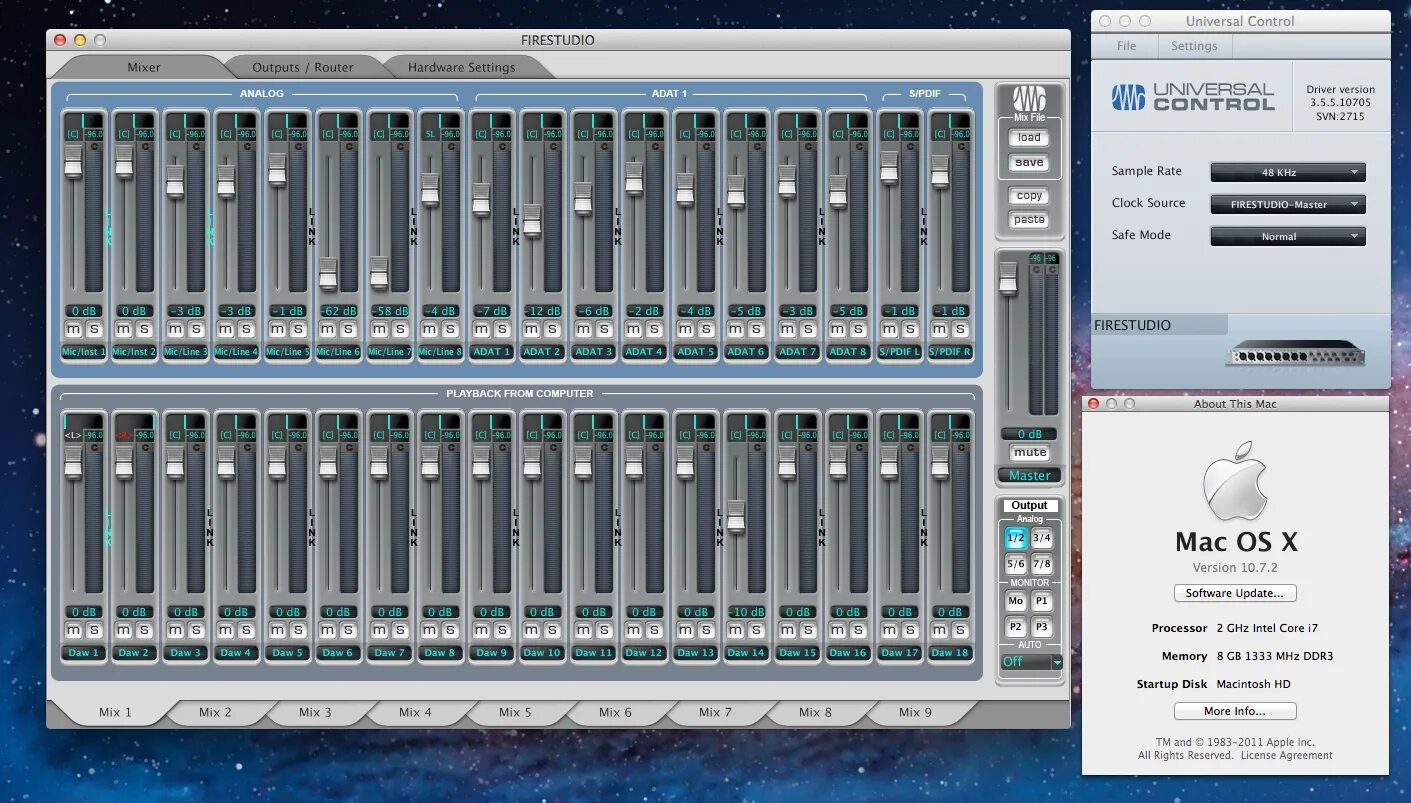Select Analog output 1/2

(1016, 538)
